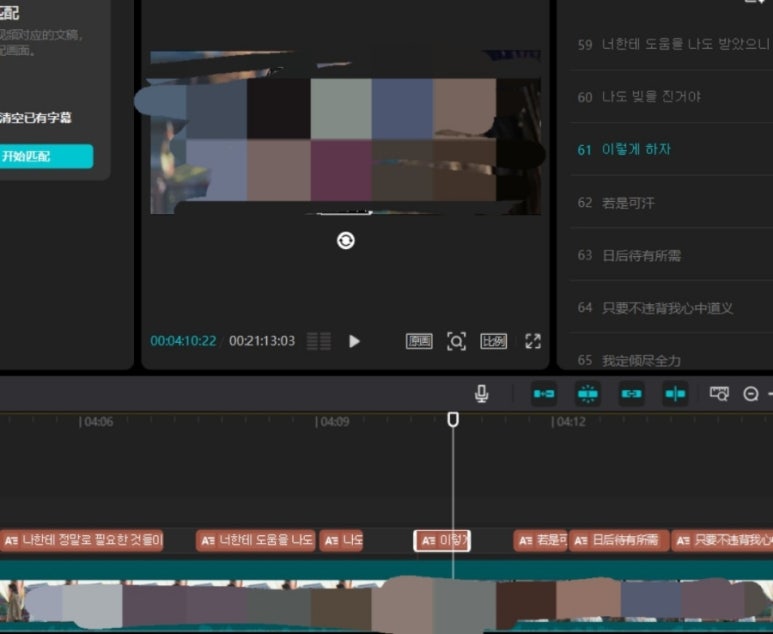Select the 日后待有所需 subtitle clip on timeline

pyautogui.click(x=619, y=541)
